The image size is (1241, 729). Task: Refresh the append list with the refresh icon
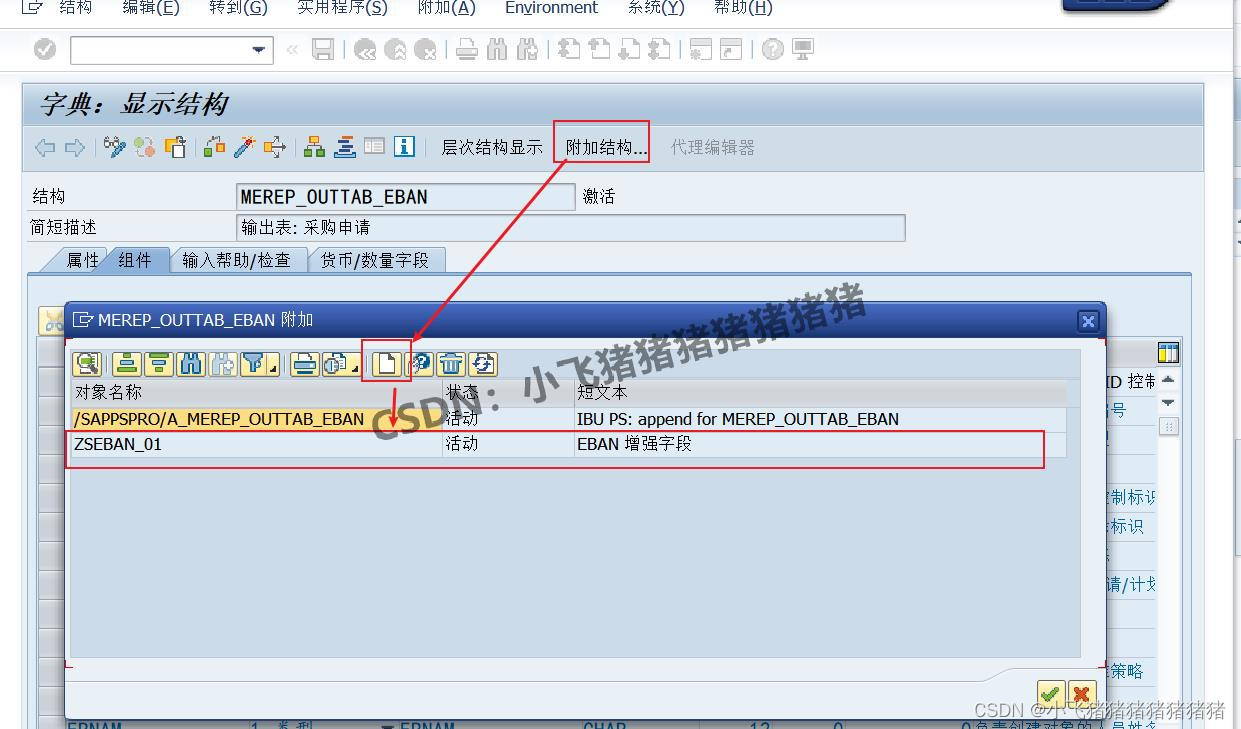coord(483,364)
